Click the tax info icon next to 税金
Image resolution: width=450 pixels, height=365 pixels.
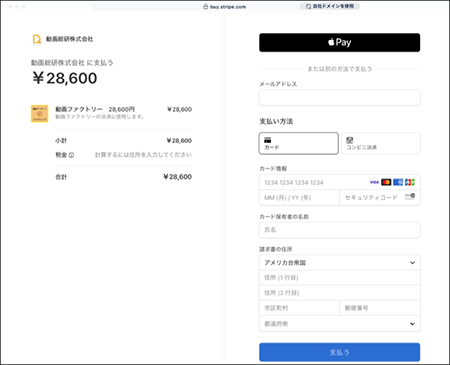[72, 155]
